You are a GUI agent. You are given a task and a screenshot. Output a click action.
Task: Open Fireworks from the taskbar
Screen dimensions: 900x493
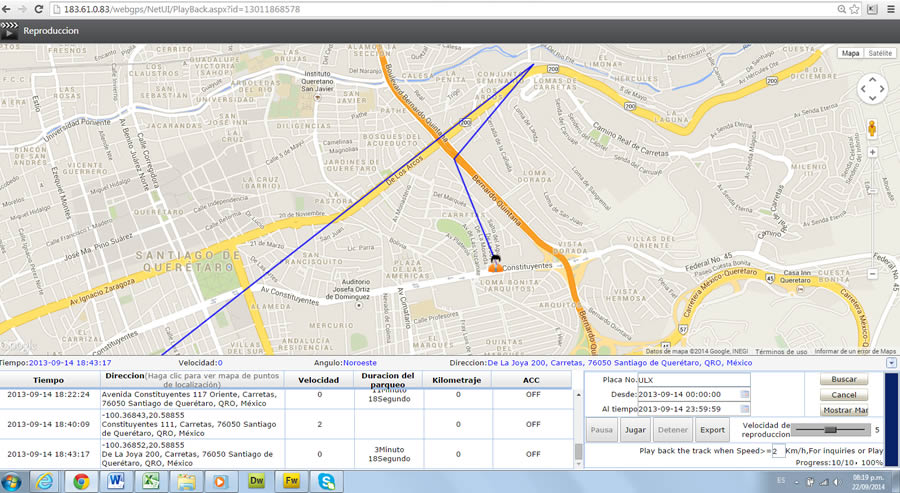[291, 482]
